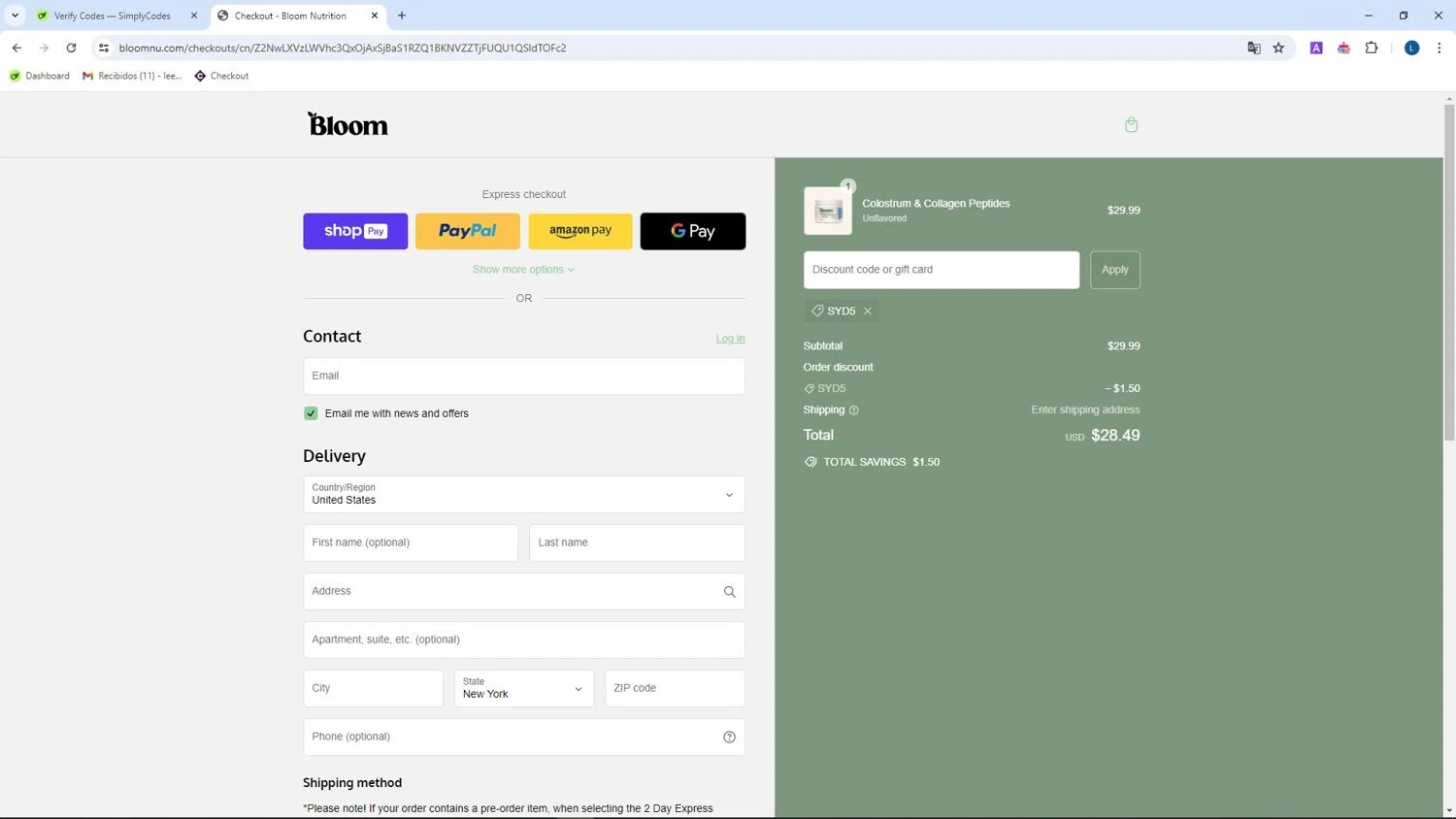This screenshot has width=1456, height=819.
Task: Click the address search magnifier icon
Action: click(729, 592)
